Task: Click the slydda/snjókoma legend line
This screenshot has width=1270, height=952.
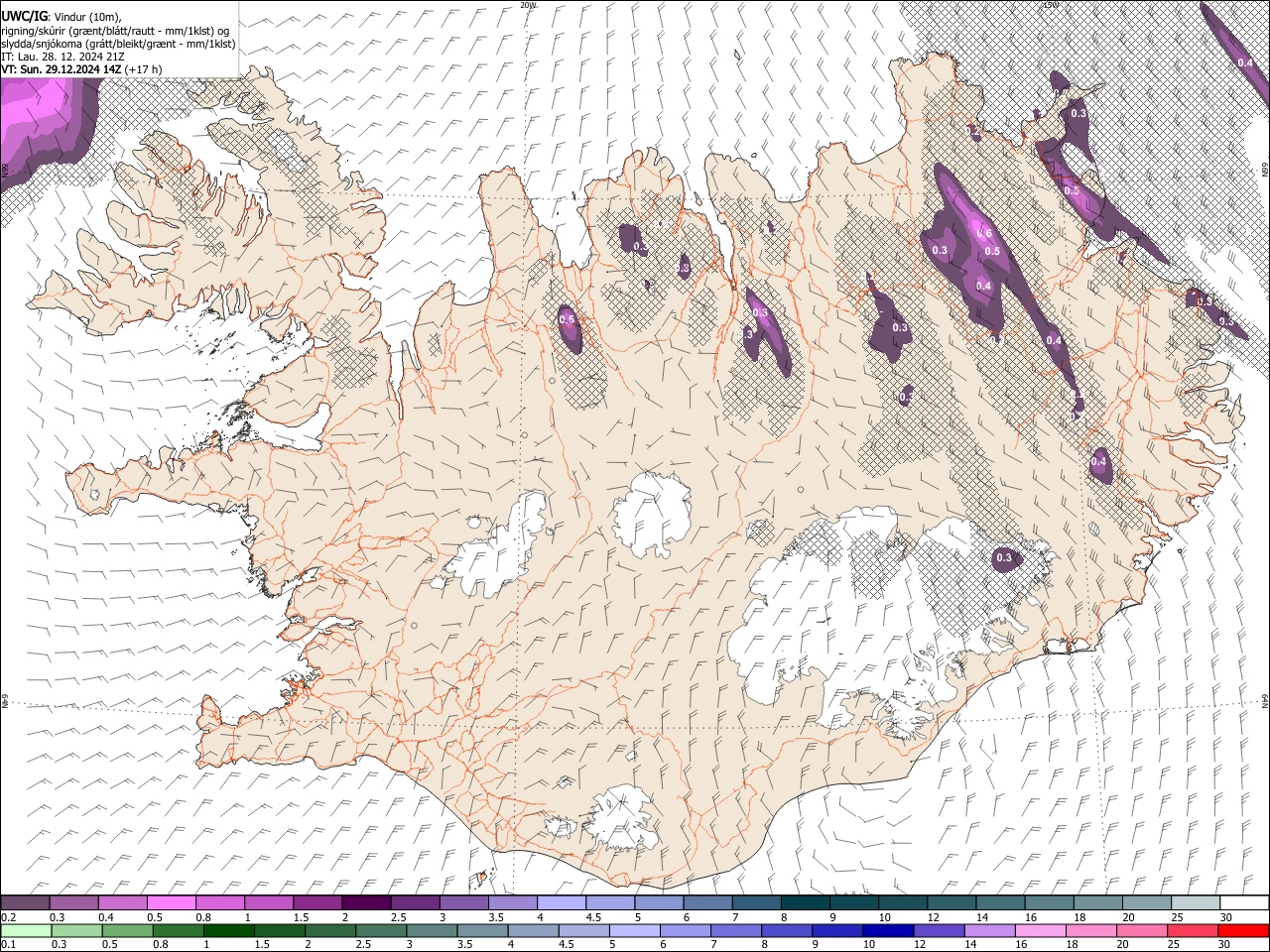Action: [x=118, y=44]
